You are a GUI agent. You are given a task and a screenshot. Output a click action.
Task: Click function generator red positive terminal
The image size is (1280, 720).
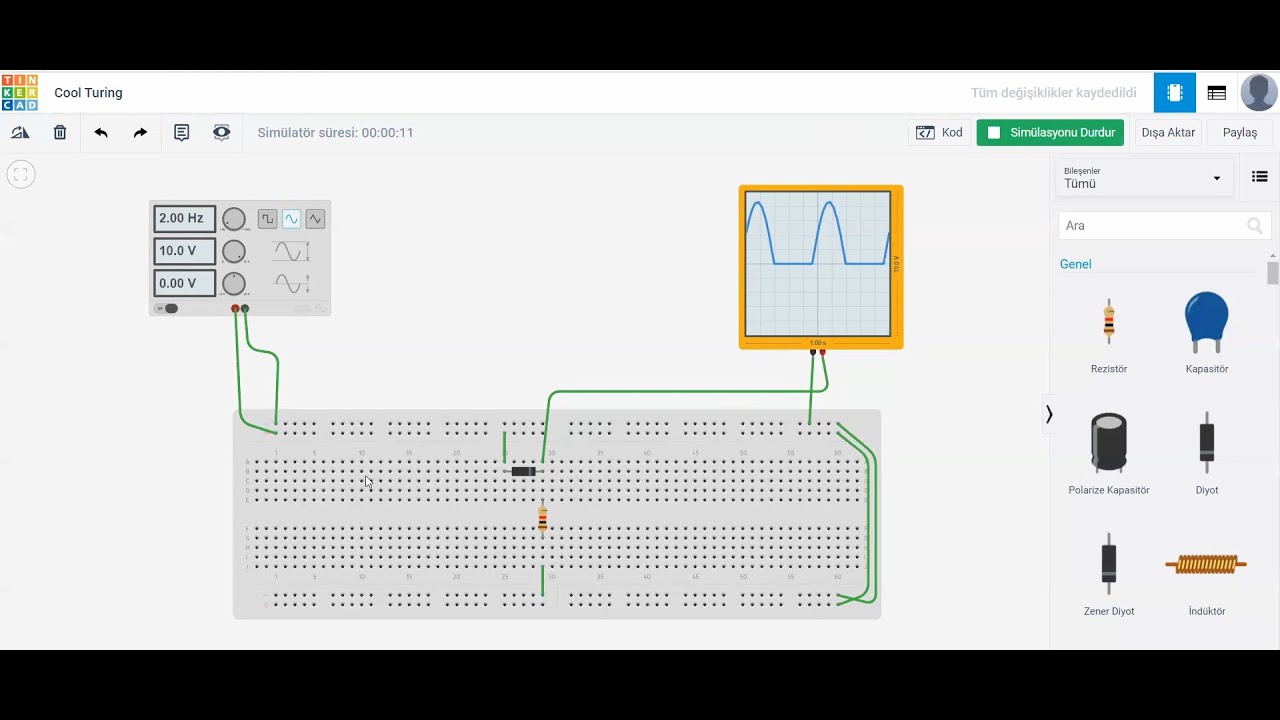tap(236, 308)
